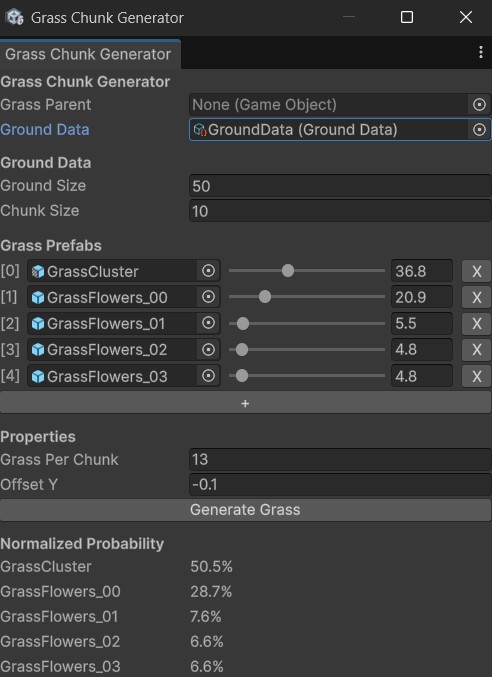Click the Chunk Size label
This screenshot has width=492, height=677.
(40, 211)
